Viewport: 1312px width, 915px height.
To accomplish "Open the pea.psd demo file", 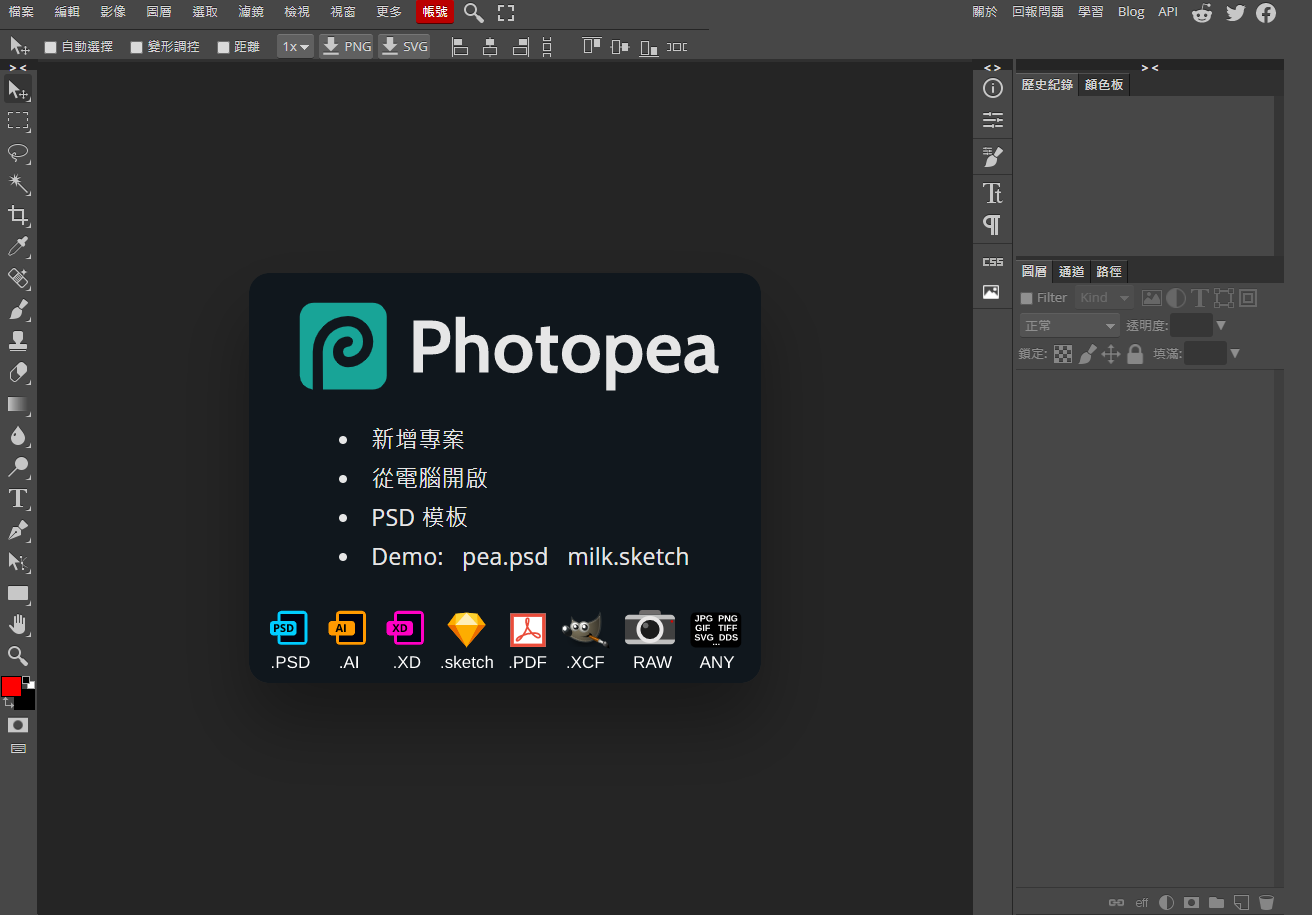I will pyautogui.click(x=505, y=557).
